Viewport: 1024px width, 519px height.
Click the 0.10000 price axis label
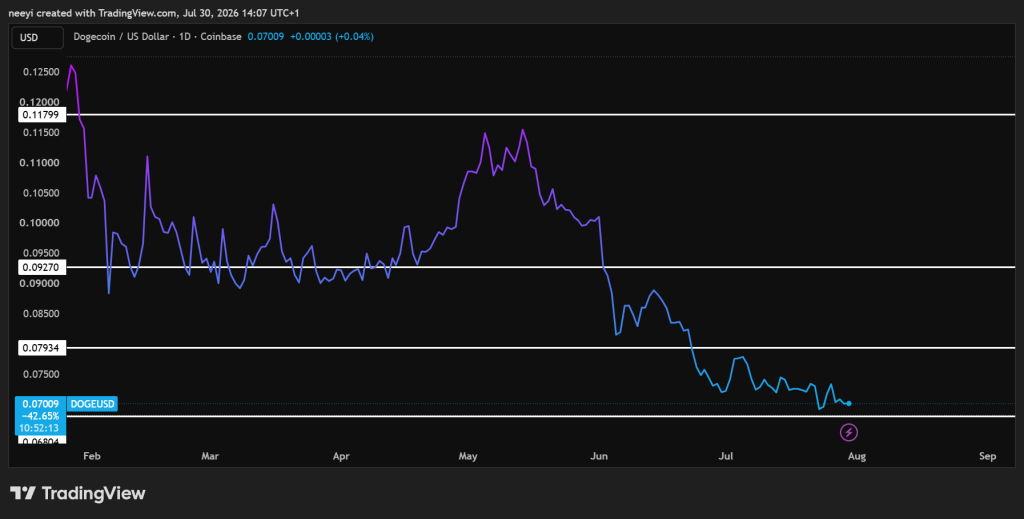[x=40, y=223]
